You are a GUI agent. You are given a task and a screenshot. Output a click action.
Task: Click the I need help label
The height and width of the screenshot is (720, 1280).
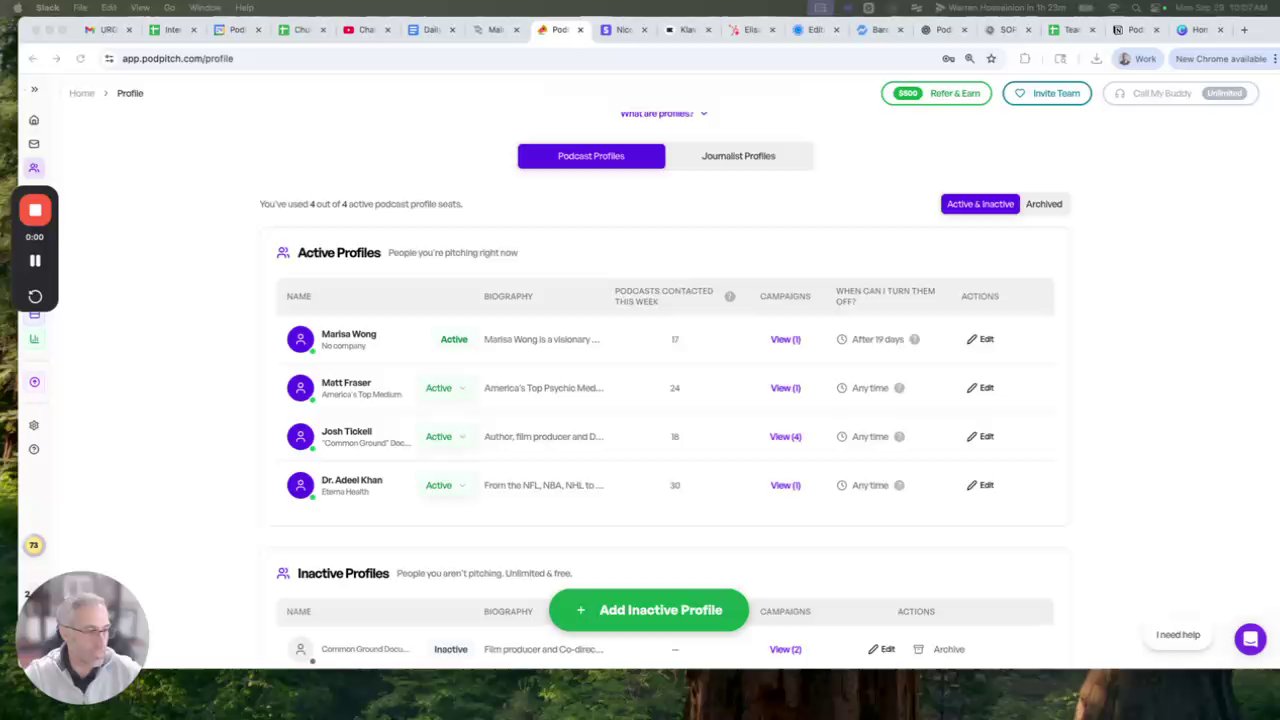click(x=1178, y=635)
